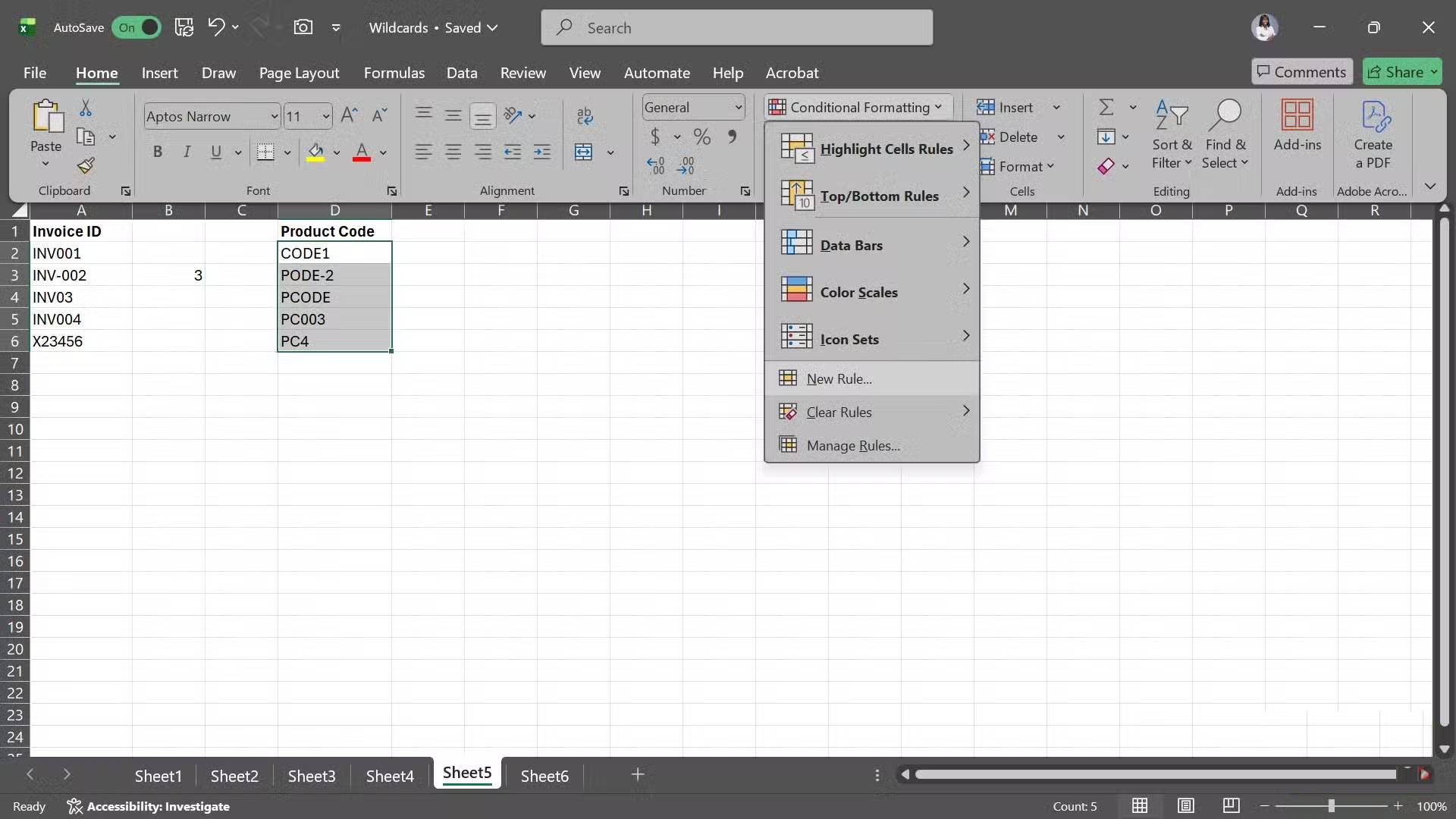Adjust the zoom slider
Image resolution: width=1456 pixels, height=819 pixels.
point(1332,806)
